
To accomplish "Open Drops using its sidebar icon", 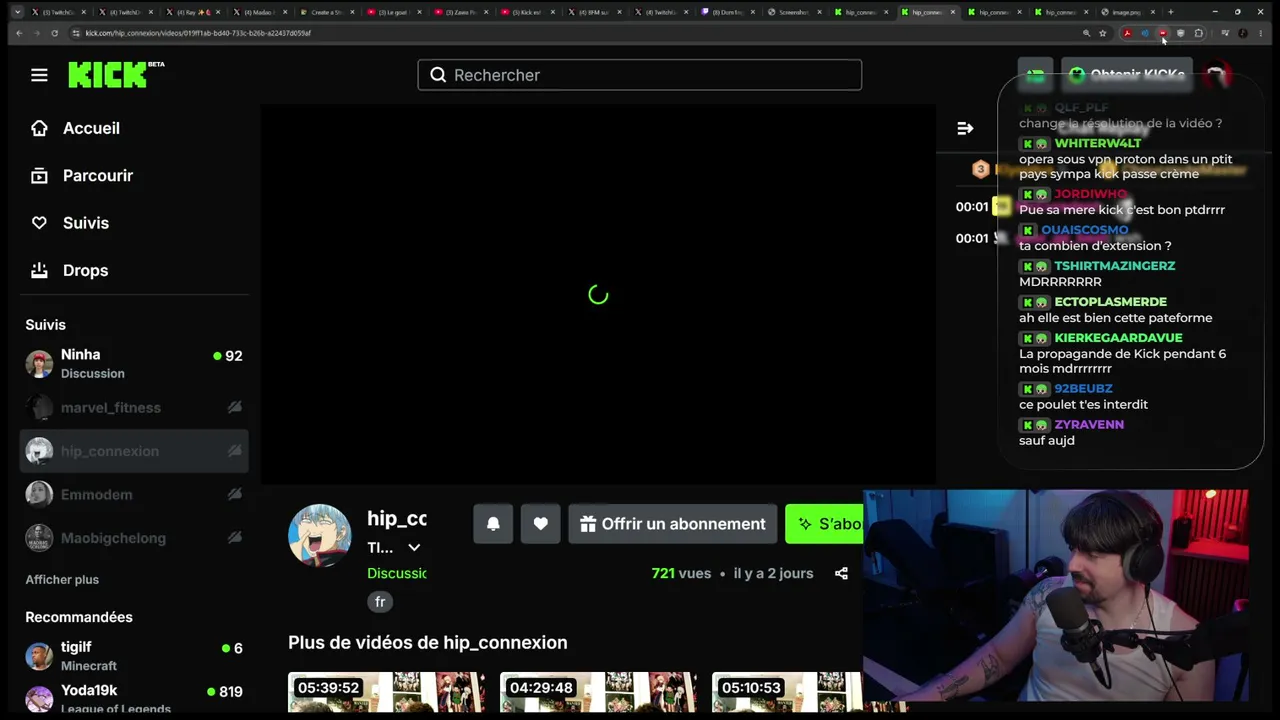I will click(x=39, y=270).
